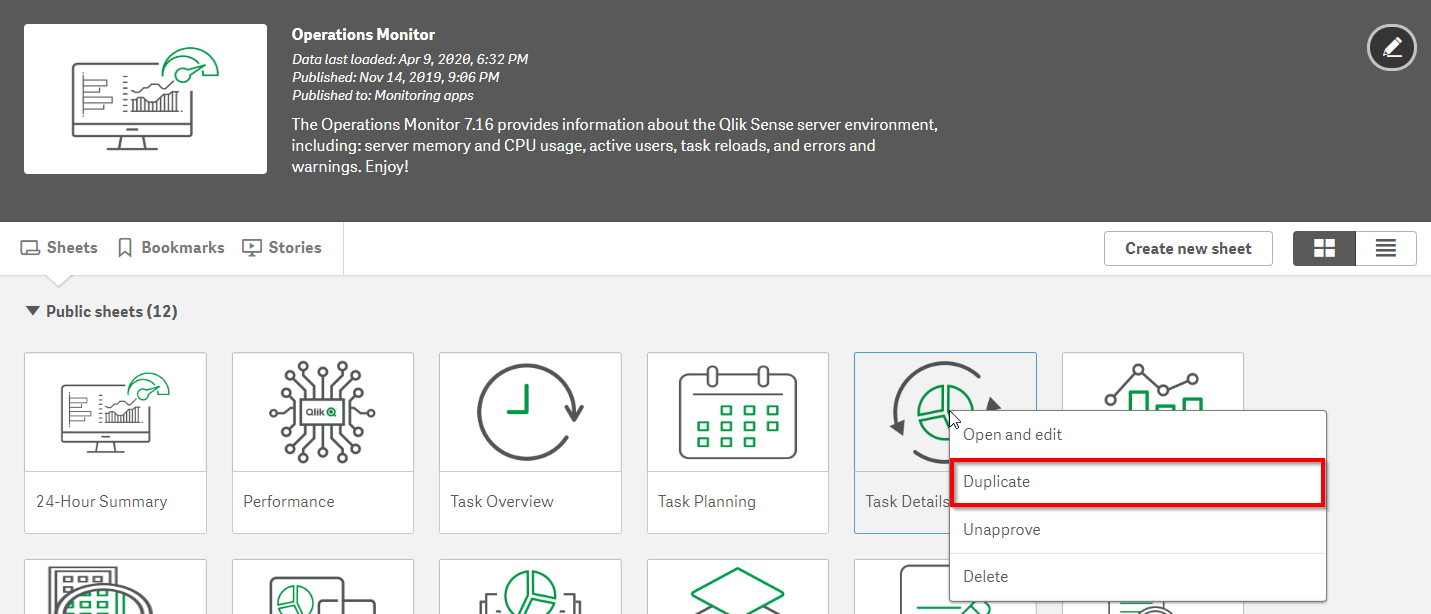The image size is (1431, 614).
Task: Open the Task Planning calendar icon
Action: (x=738, y=411)
